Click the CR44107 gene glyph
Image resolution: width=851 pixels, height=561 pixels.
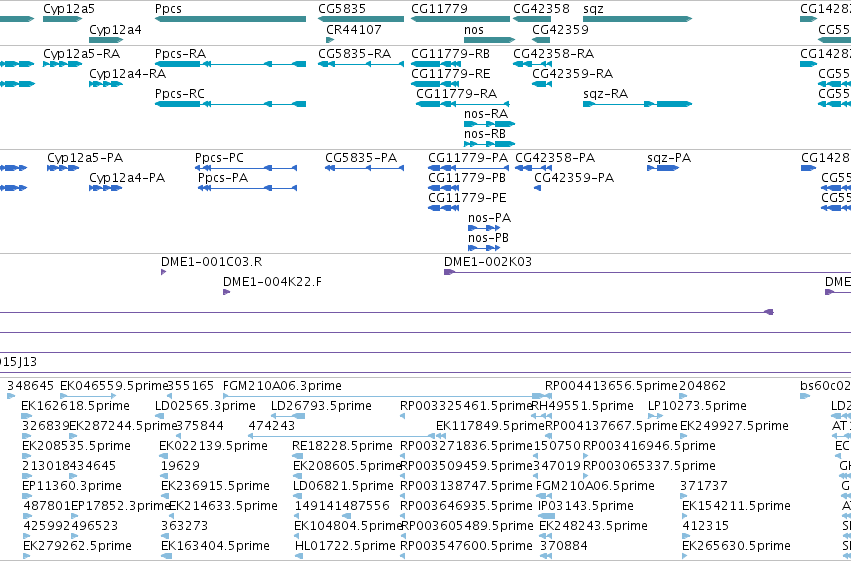(x=330, y=40)
